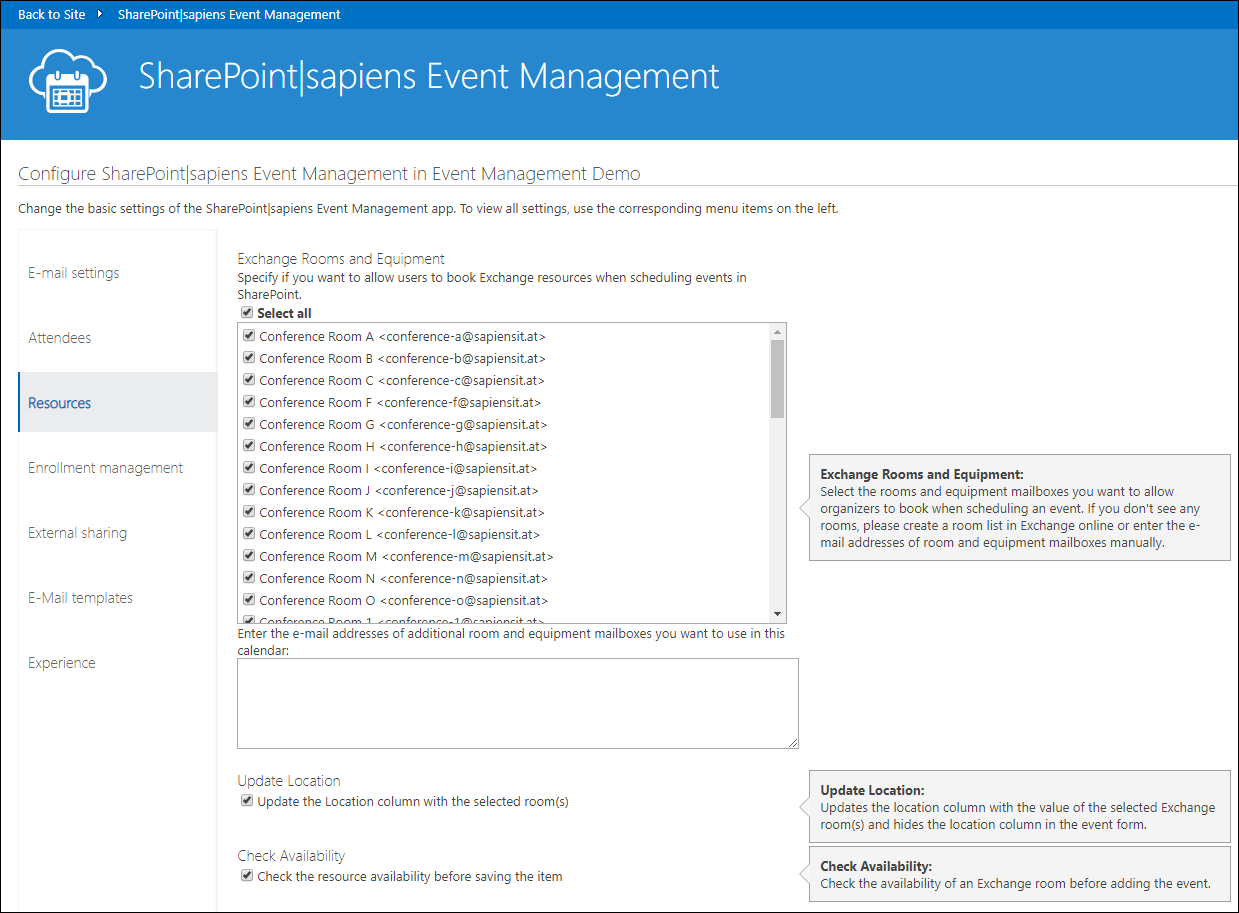The height and width of the screenshot is (913, 1239).
Task: Click the additional mailboxes e-mail text area
Action: point(517,703)
